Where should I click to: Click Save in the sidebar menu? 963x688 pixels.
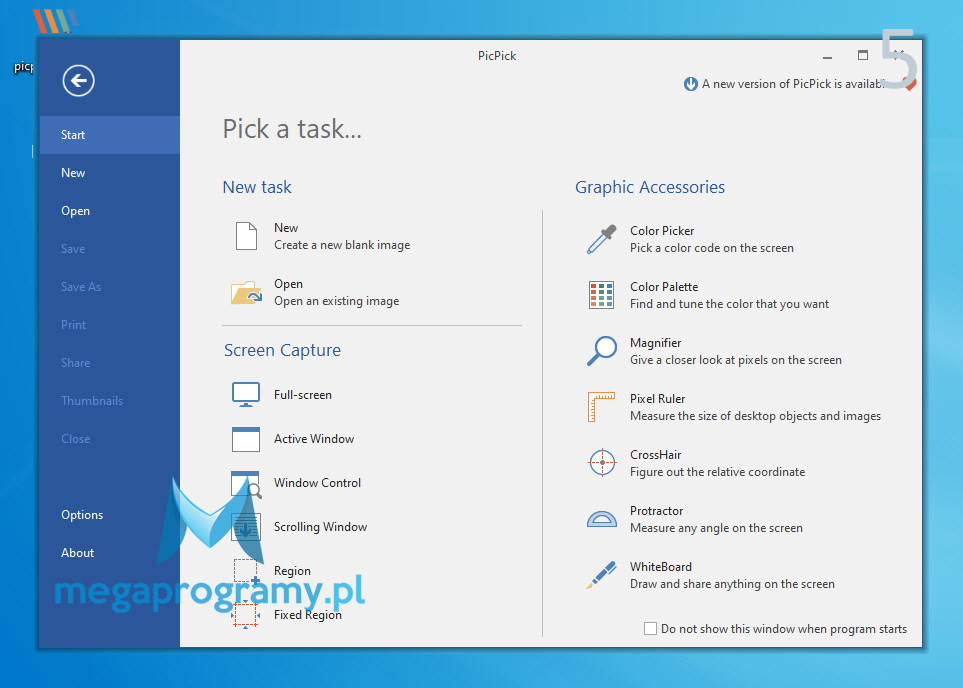point(110,249)
